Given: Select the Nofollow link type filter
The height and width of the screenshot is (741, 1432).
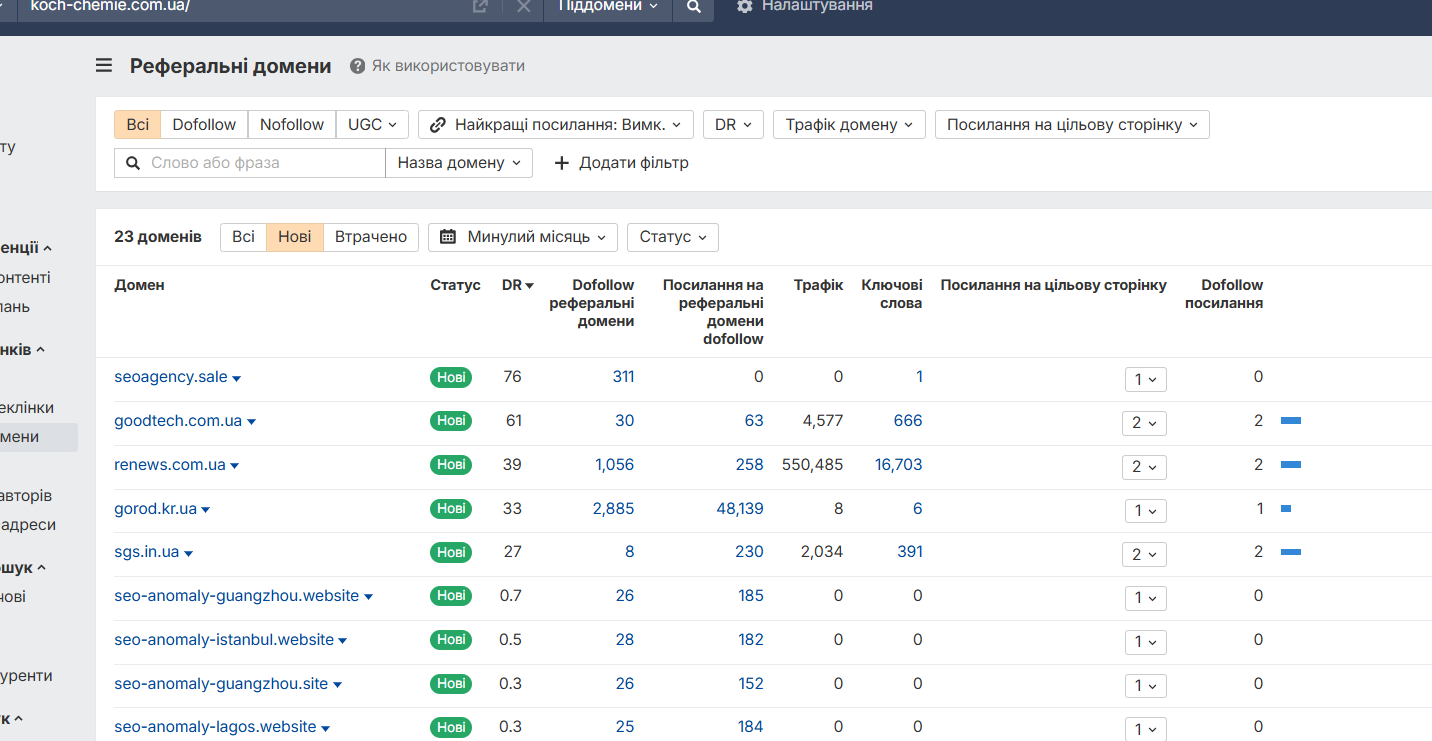Looking at the screenshot, I should pyautogui.click(x=292, y=125).
